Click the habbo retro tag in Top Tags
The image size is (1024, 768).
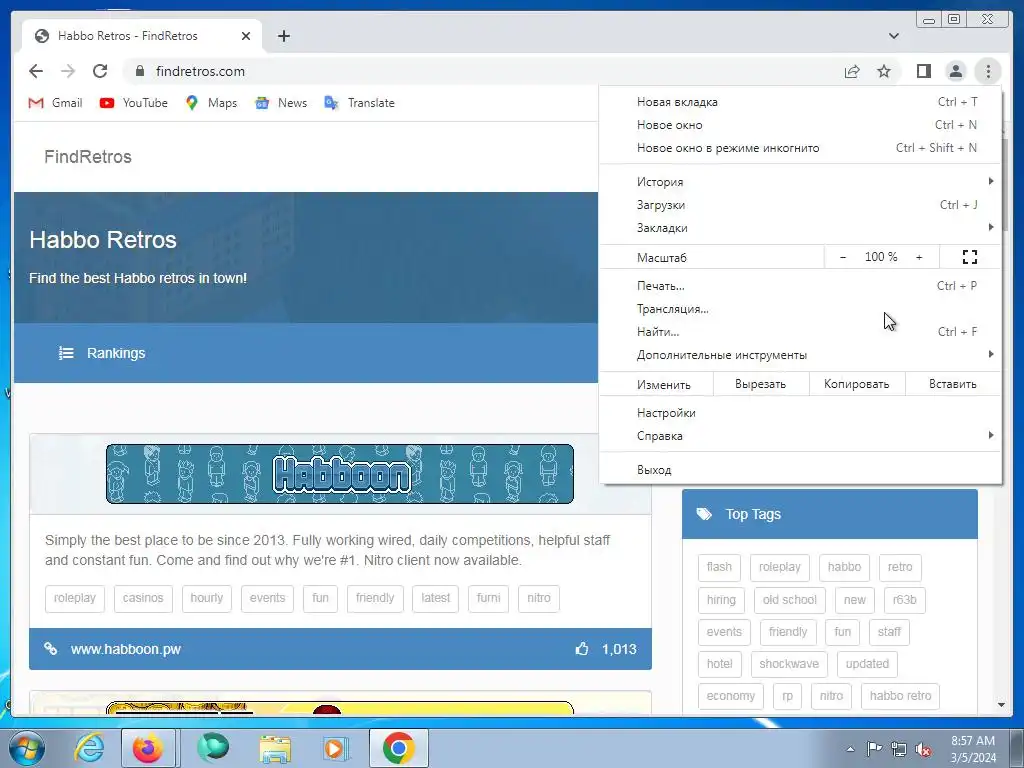901,696
